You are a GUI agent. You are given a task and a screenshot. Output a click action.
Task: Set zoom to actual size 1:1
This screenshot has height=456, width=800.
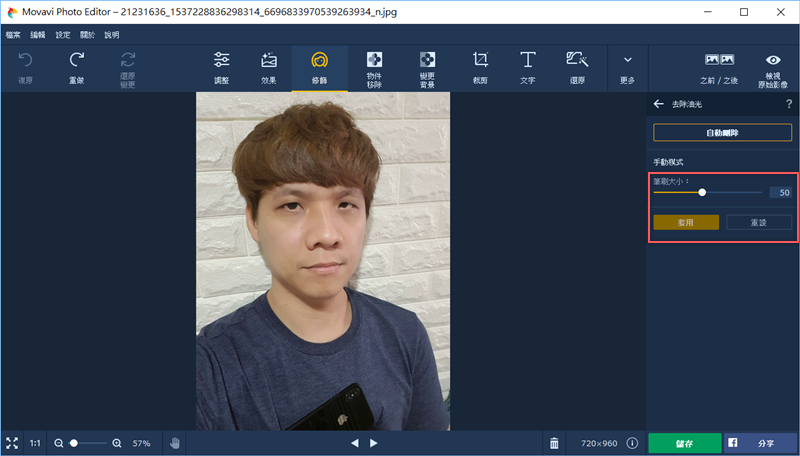click(35, 443)
